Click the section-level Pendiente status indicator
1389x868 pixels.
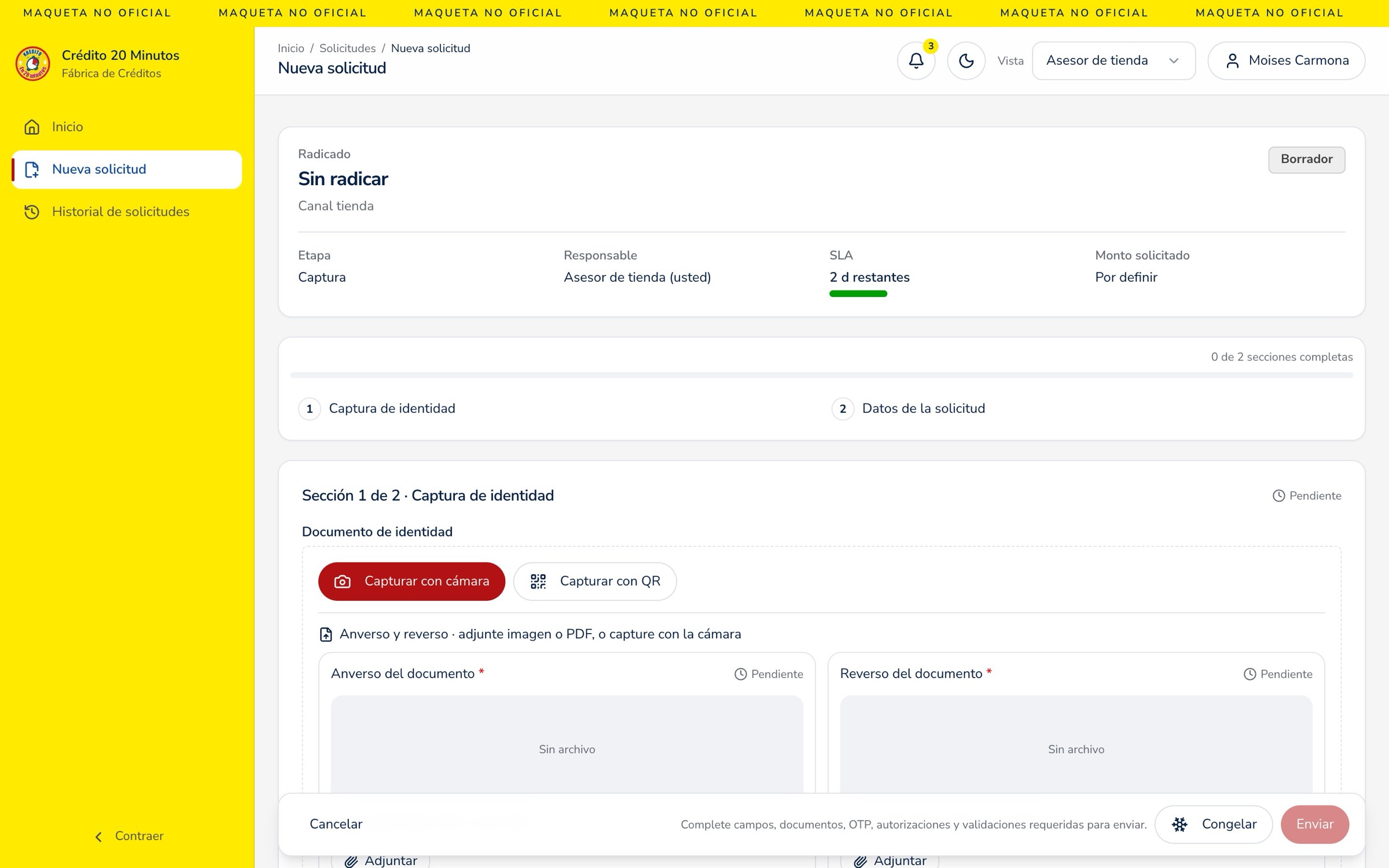point(1306,496)
